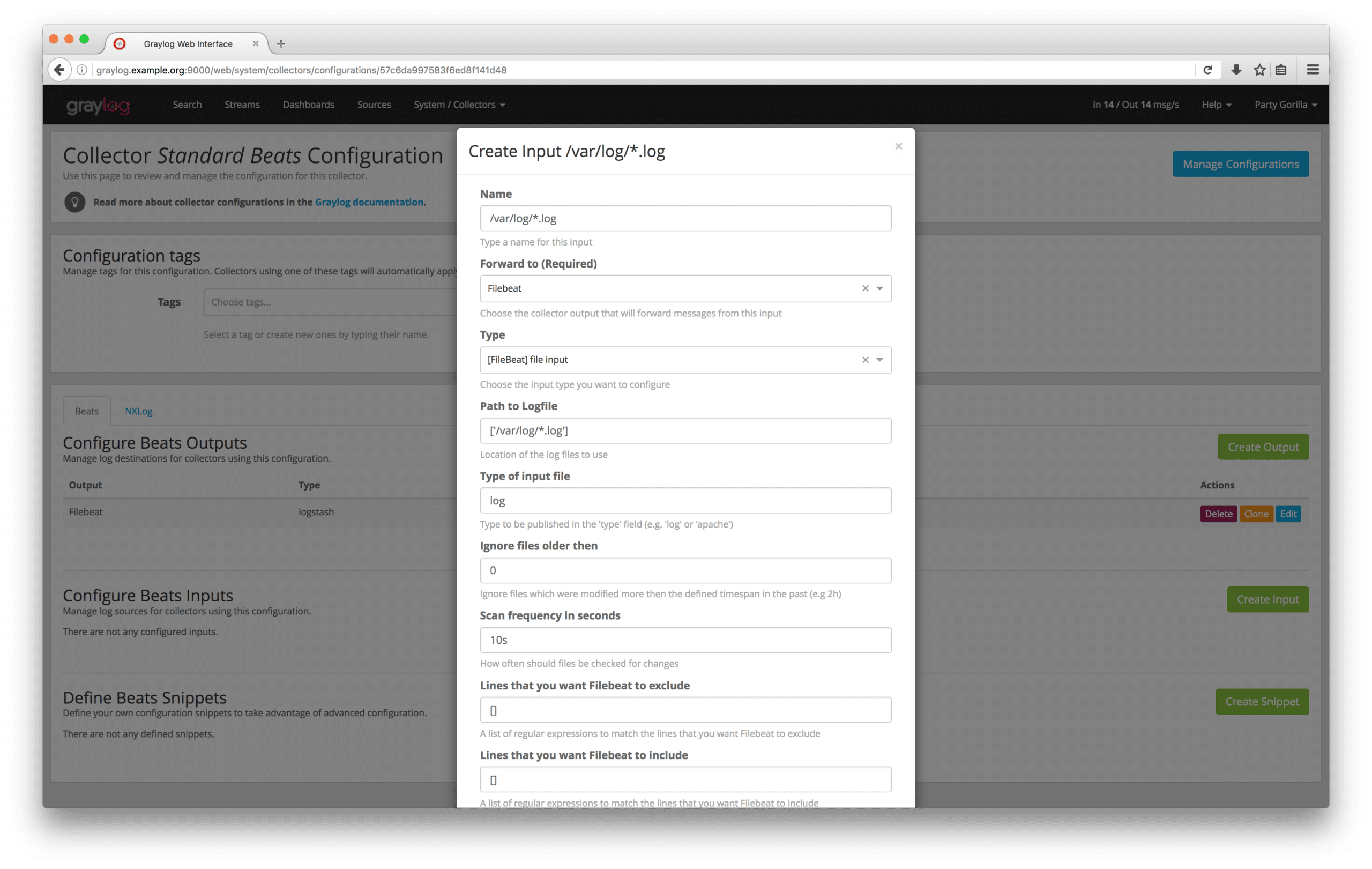Open a new browser tab with plus

281,44
